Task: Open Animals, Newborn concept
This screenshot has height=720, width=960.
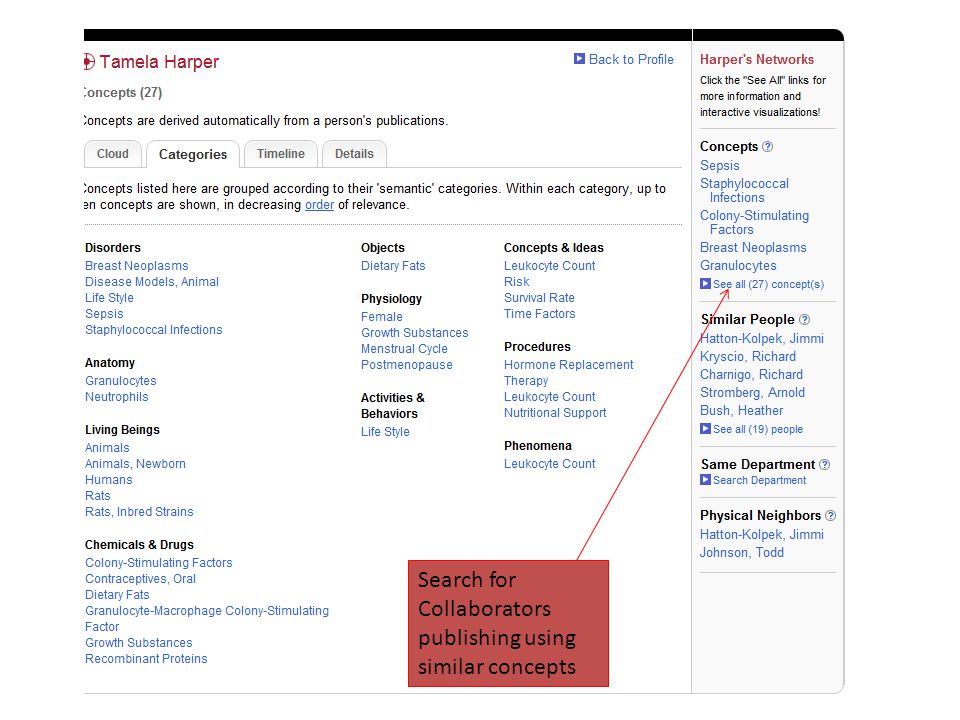Action: point(135,463)
